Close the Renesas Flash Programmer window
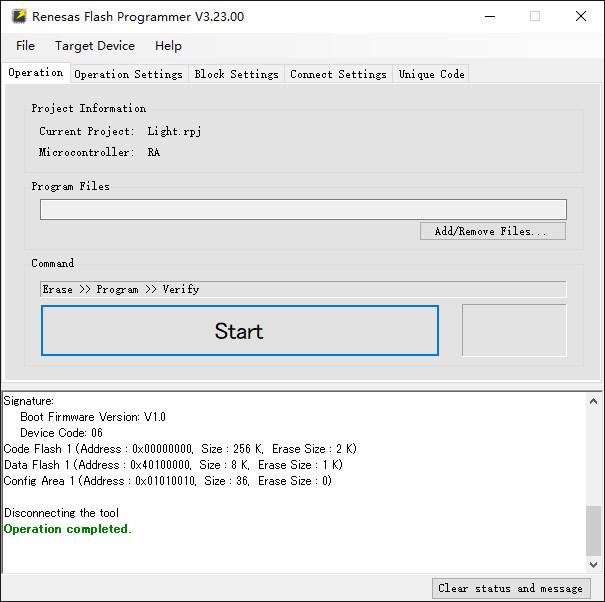The width and height of the screenshot is (605, 602). coord(581,17)
